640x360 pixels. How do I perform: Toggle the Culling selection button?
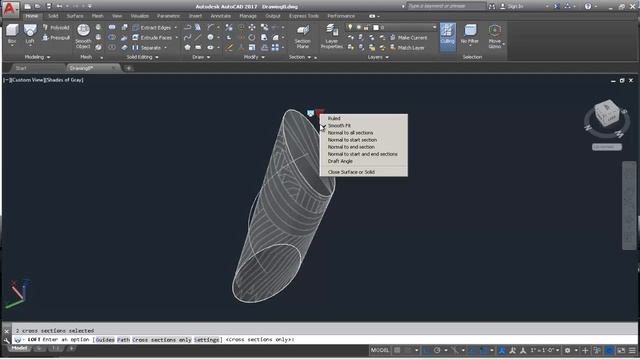447,36
